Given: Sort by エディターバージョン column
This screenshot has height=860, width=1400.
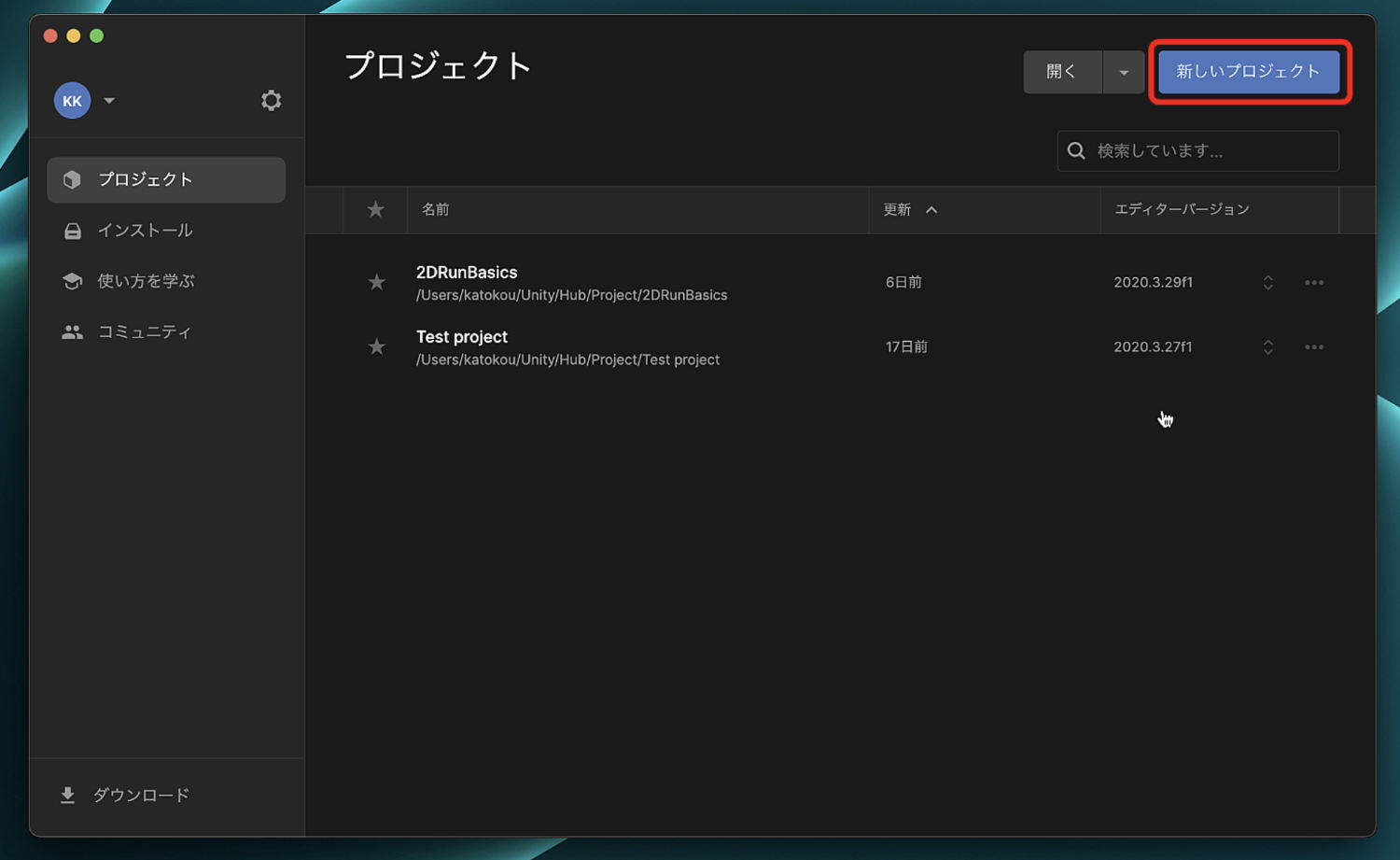Looking at the screenshot, I should pyautogui.click(x=1182, y=209).
